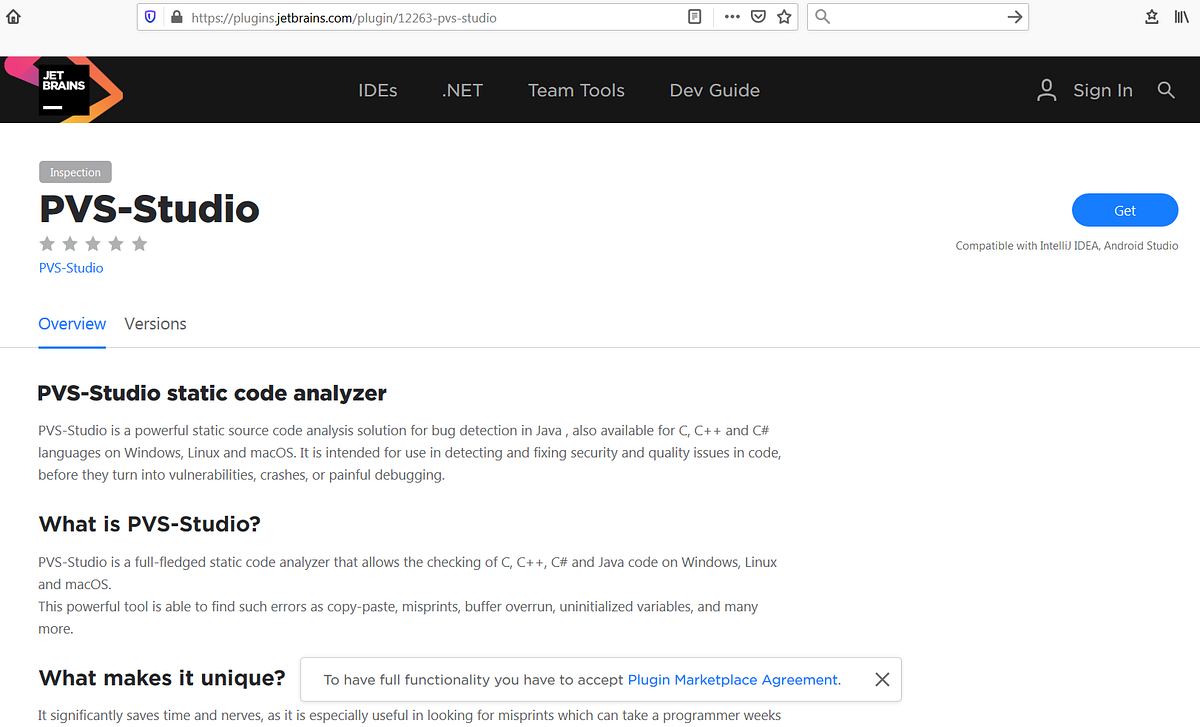
Task: Open the Dev Guide menu item
Action: [714, 90]
